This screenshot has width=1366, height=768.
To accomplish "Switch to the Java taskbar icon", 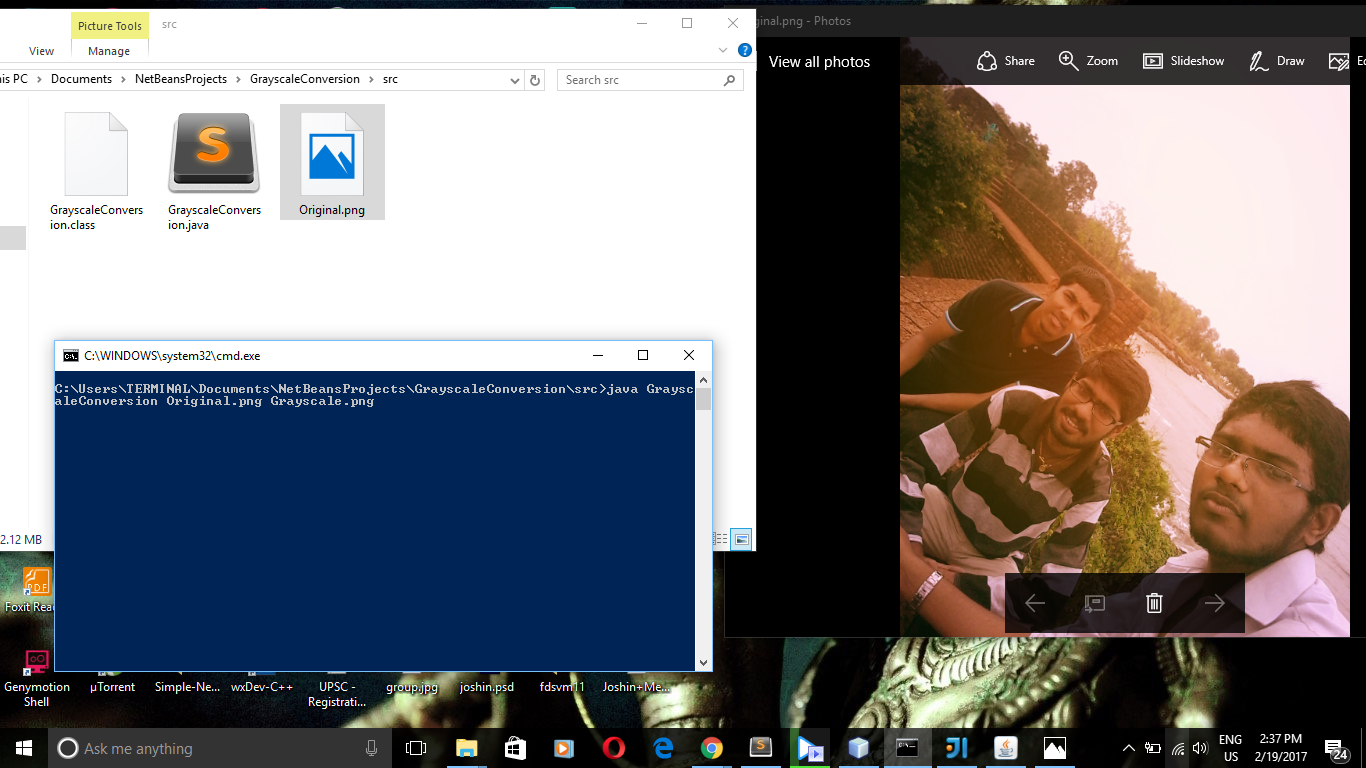I will click(1006, 748).
